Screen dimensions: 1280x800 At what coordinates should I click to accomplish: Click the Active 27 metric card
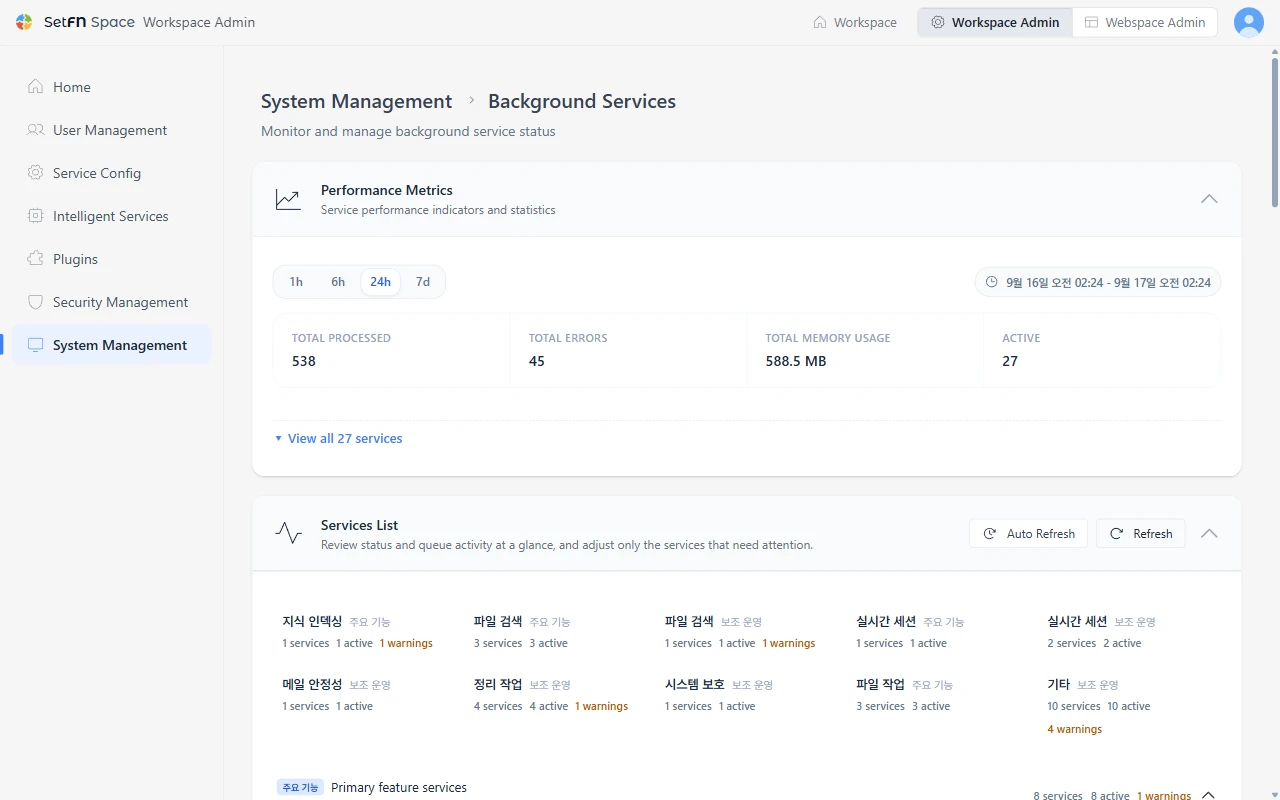(x=1102, y=350)
